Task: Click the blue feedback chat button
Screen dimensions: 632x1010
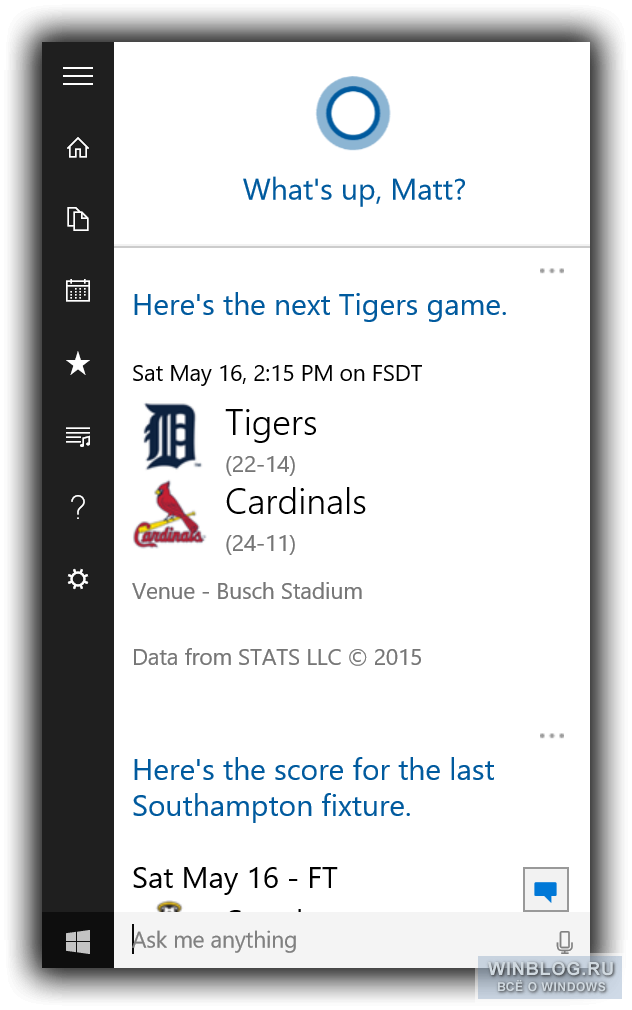Action: pos(546,890)
